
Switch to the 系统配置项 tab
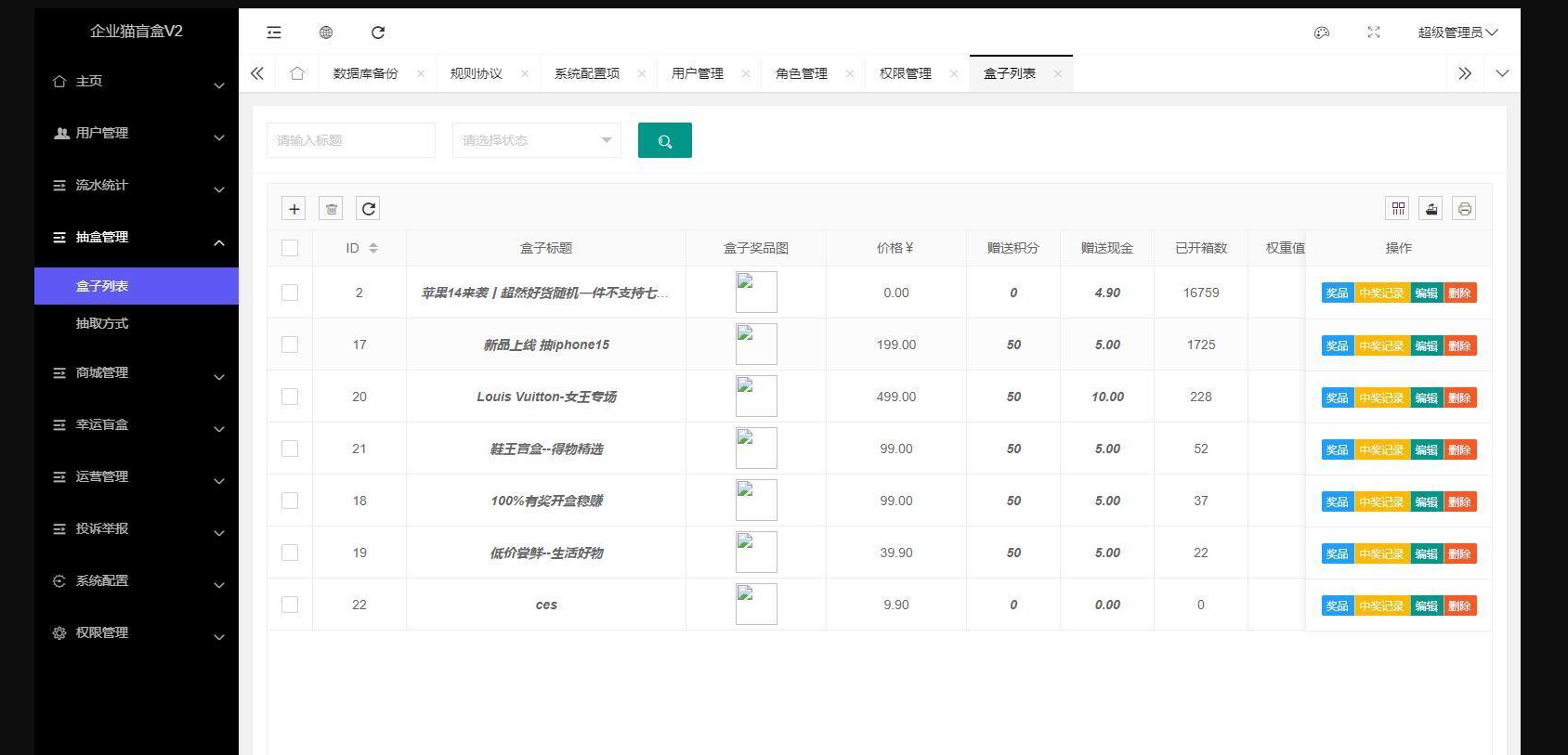pos(586,73)
